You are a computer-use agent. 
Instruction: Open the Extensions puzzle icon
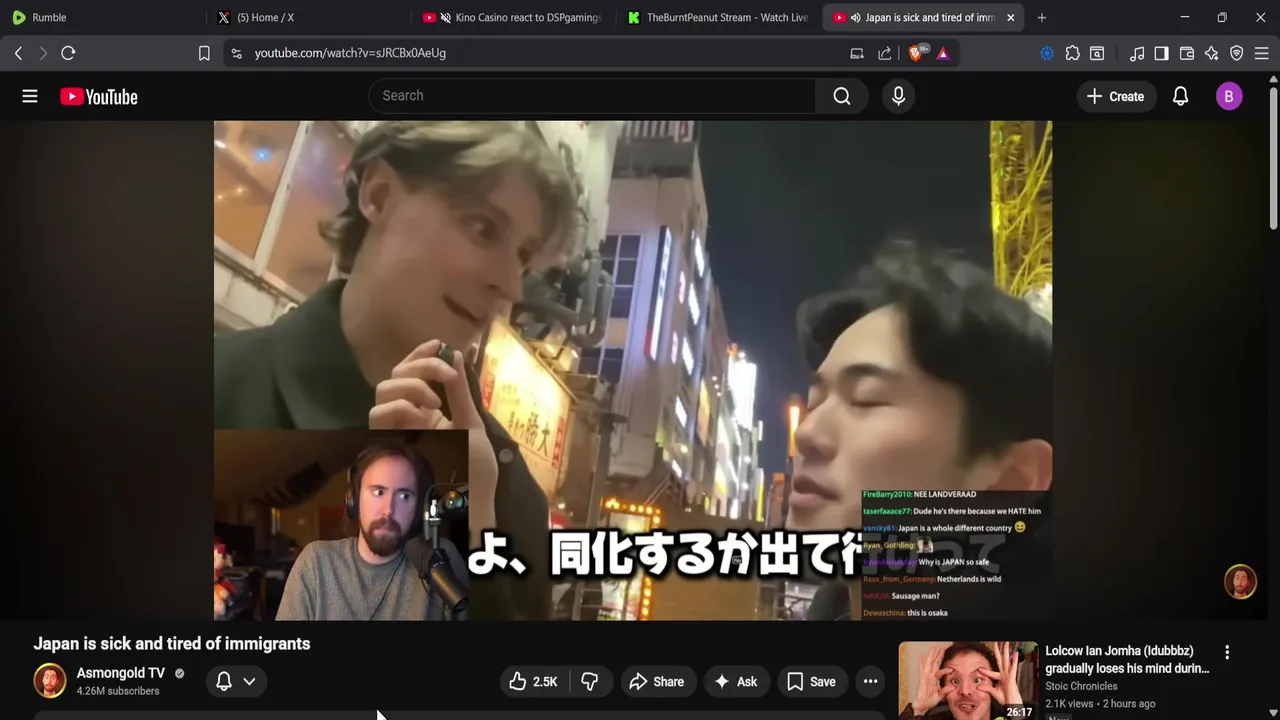(1072, 53)
